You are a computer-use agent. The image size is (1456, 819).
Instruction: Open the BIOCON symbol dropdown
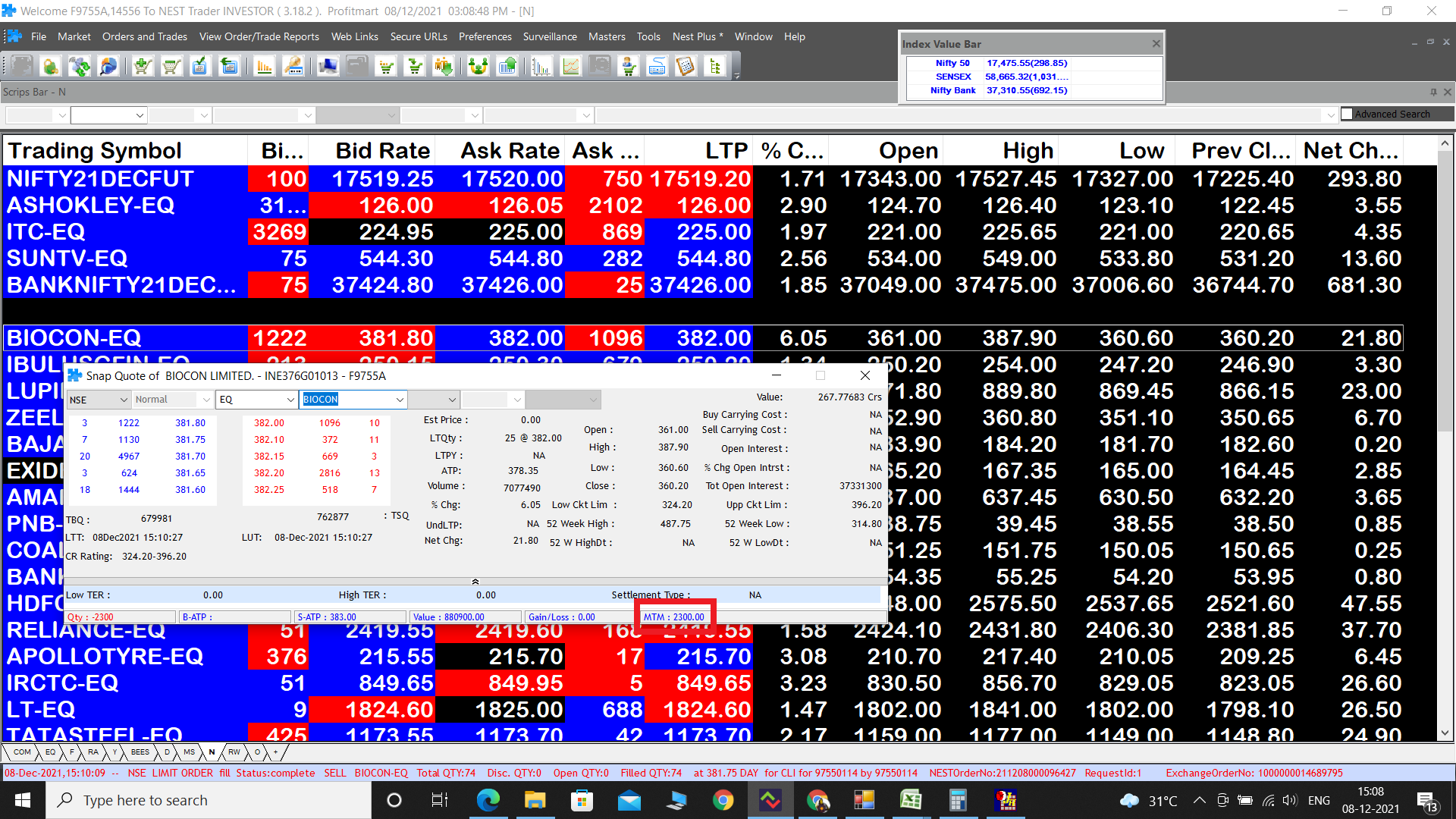click(400, 400)
